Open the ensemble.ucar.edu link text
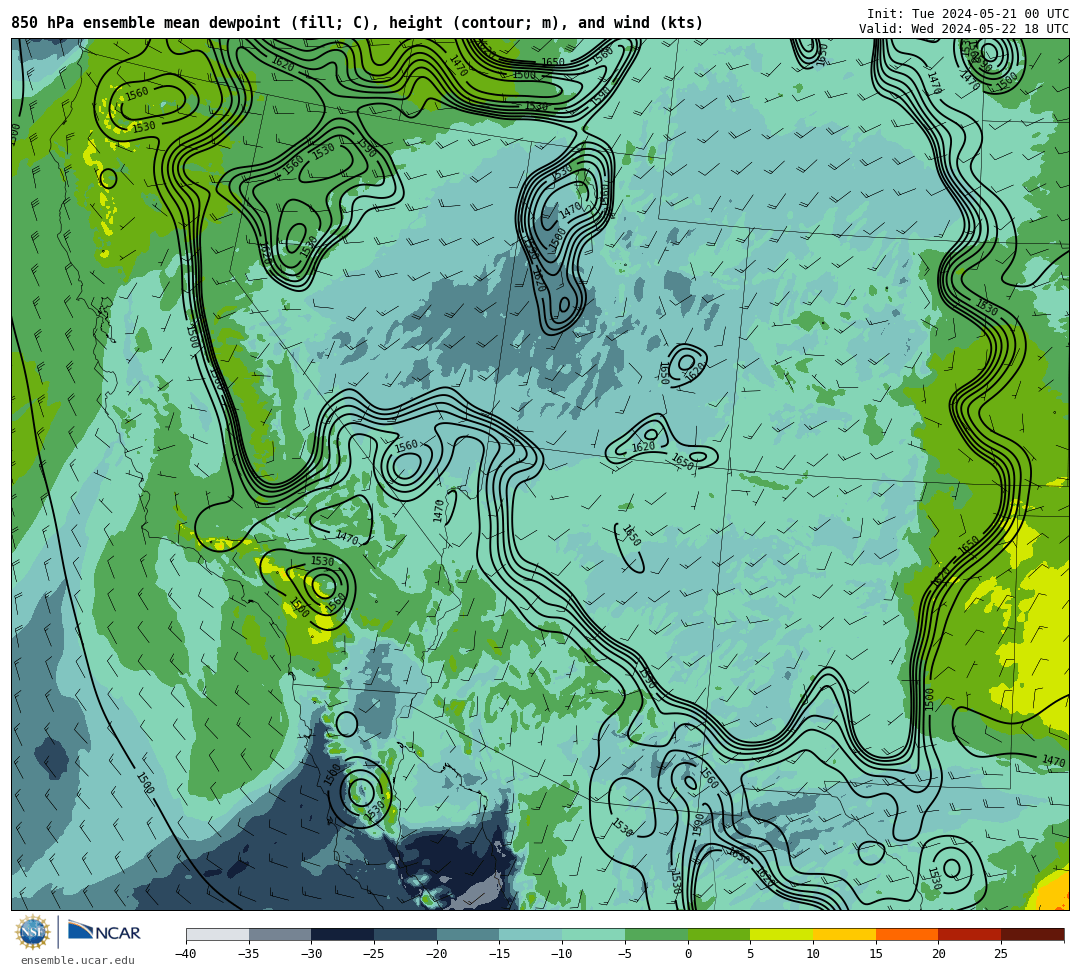The image size is (1080, 973). point(77,961)
